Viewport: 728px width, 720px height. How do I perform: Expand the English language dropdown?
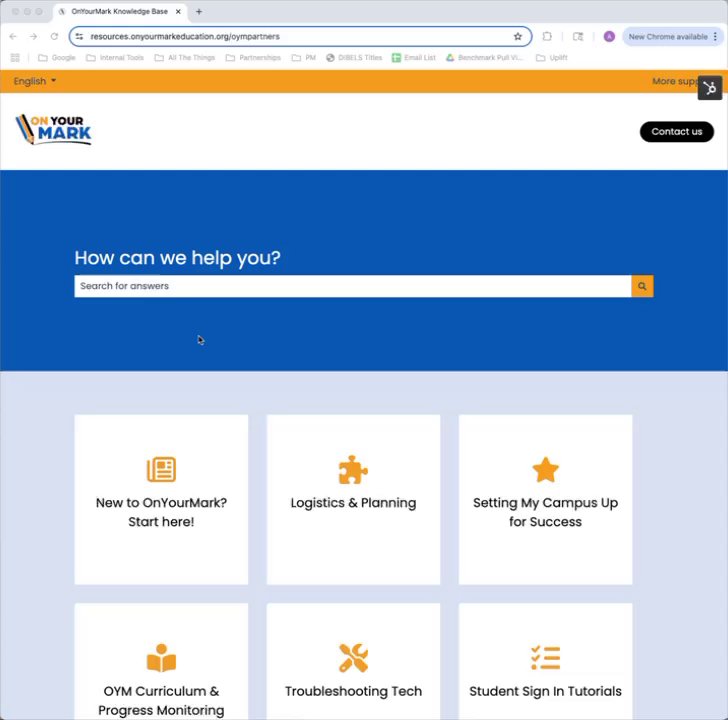(35, 81)
